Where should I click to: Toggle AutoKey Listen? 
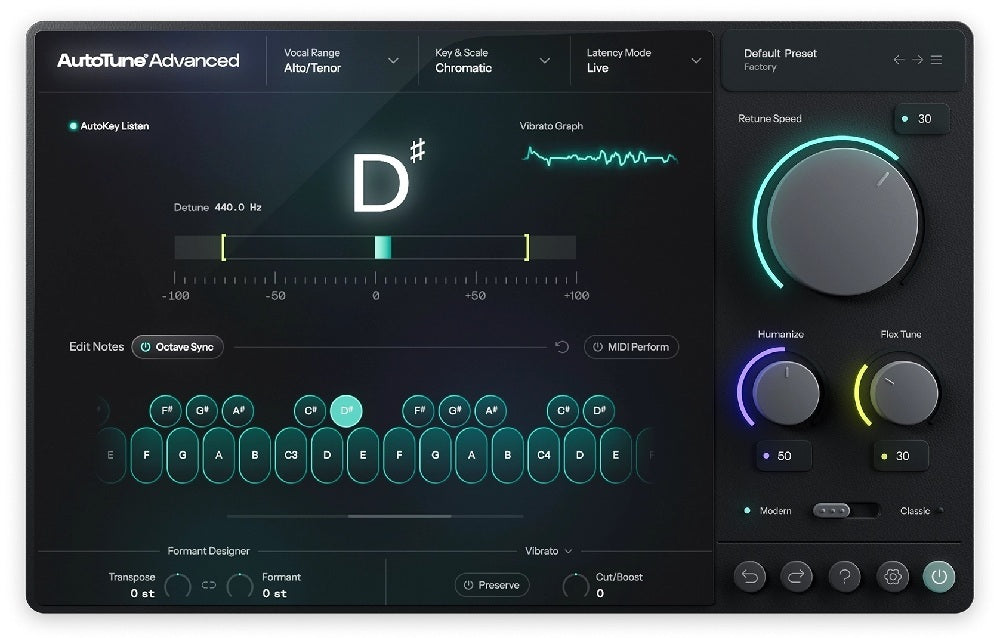tap(109, 126)
